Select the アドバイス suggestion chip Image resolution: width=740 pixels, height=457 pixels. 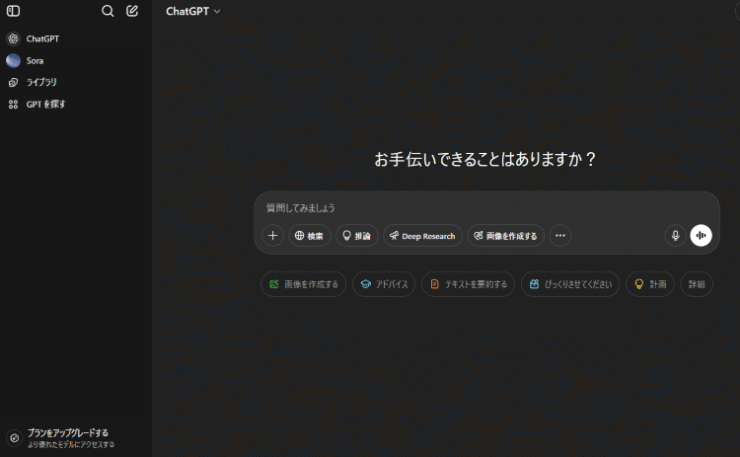(384, 284)
